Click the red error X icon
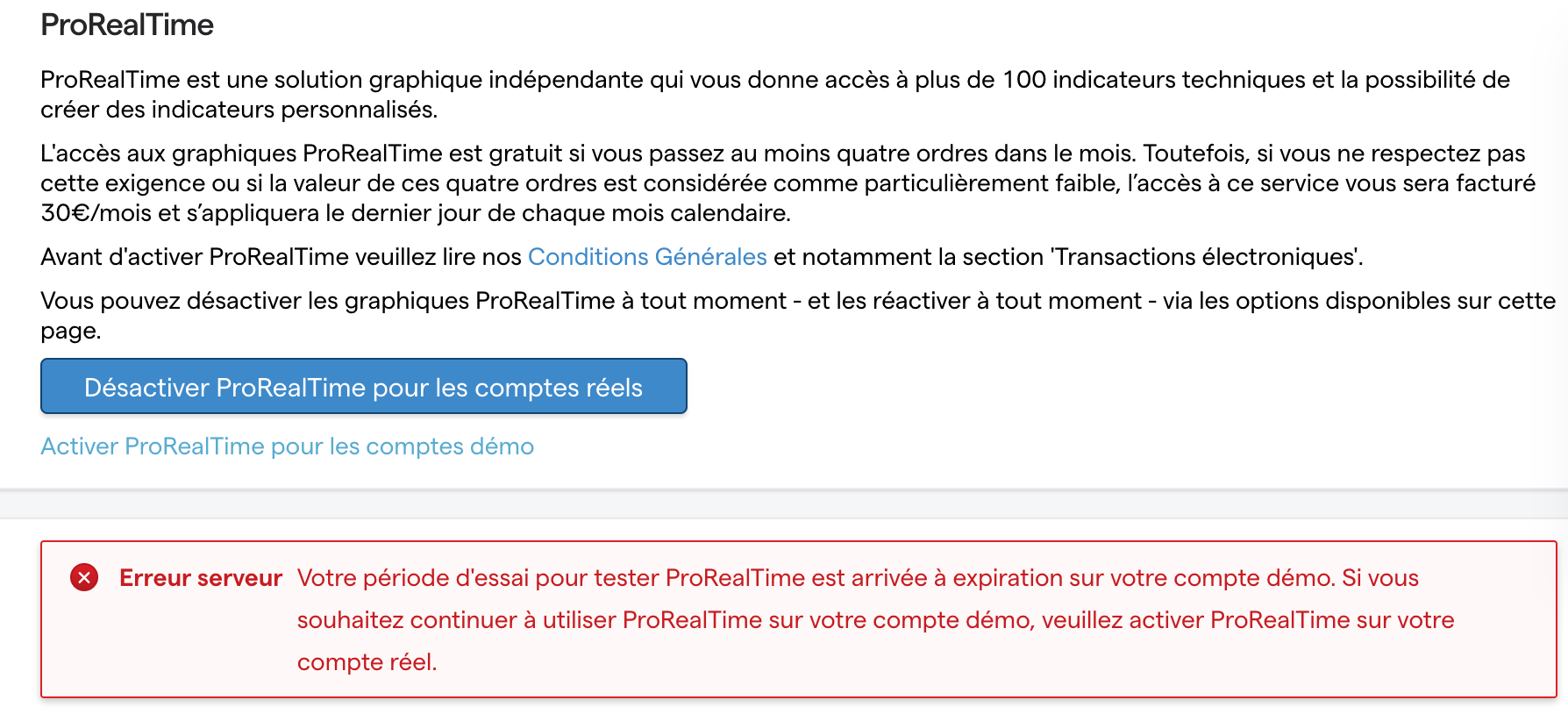Image resolution: width=1568 pixels, height=714 pixels. point(84,577)
